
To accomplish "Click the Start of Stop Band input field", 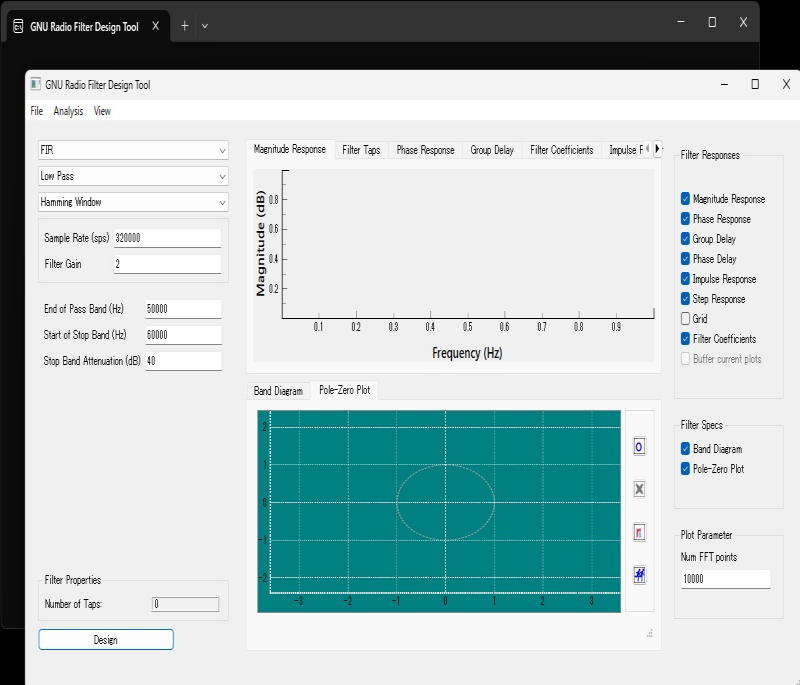I will coord(183,335).
